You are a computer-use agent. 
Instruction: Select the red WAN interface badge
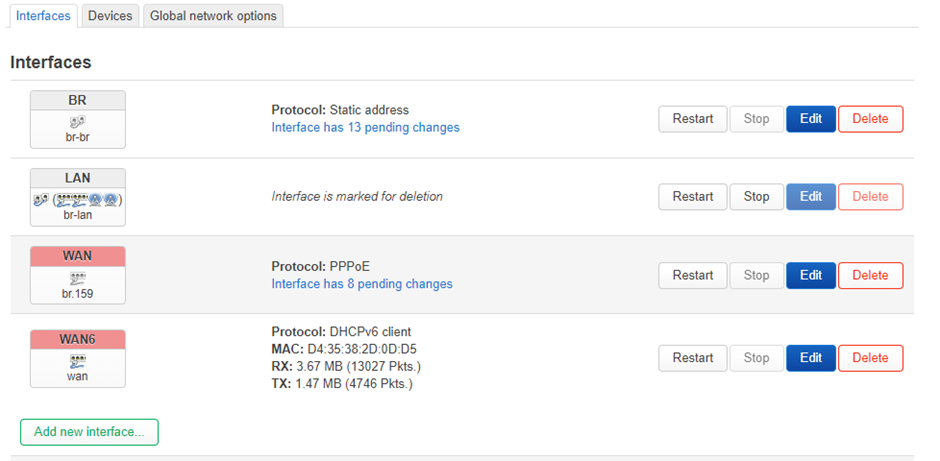click(x=78, y=256)
